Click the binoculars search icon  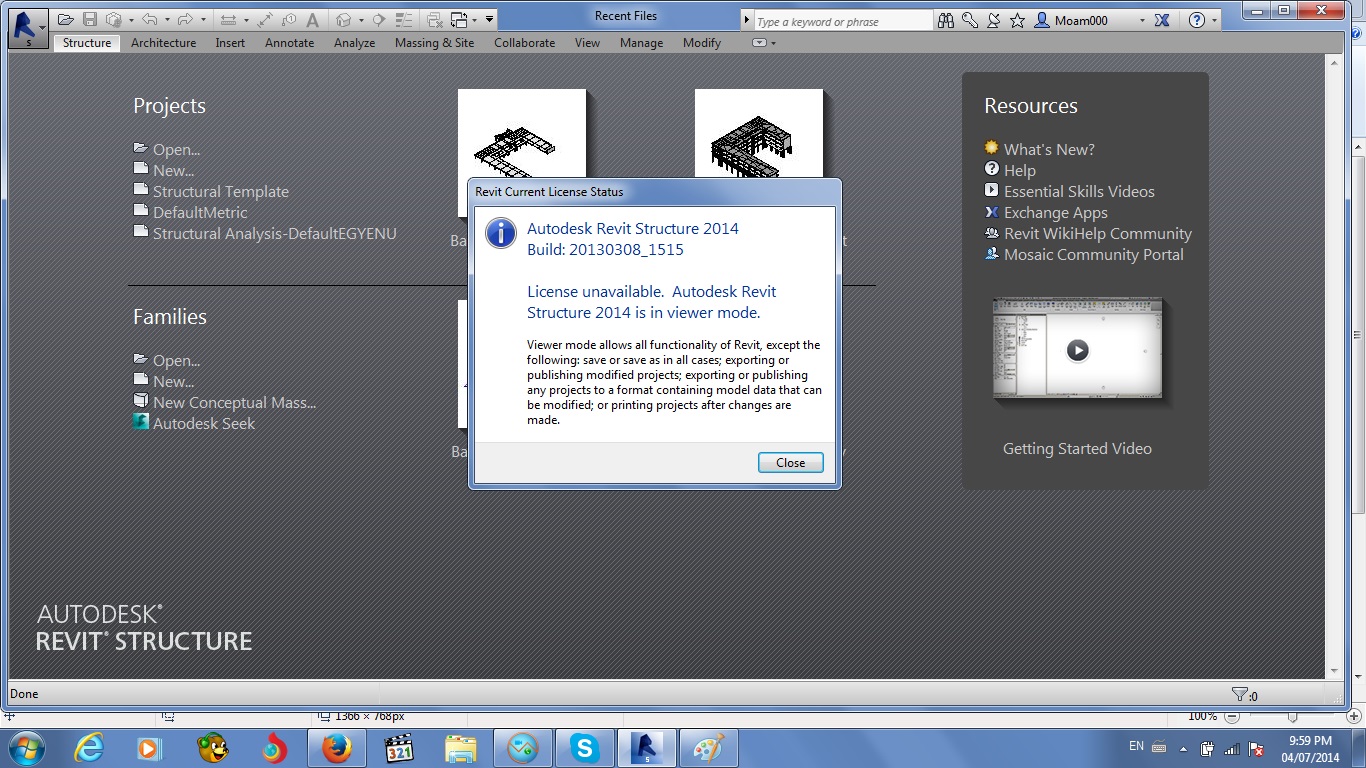946,20
